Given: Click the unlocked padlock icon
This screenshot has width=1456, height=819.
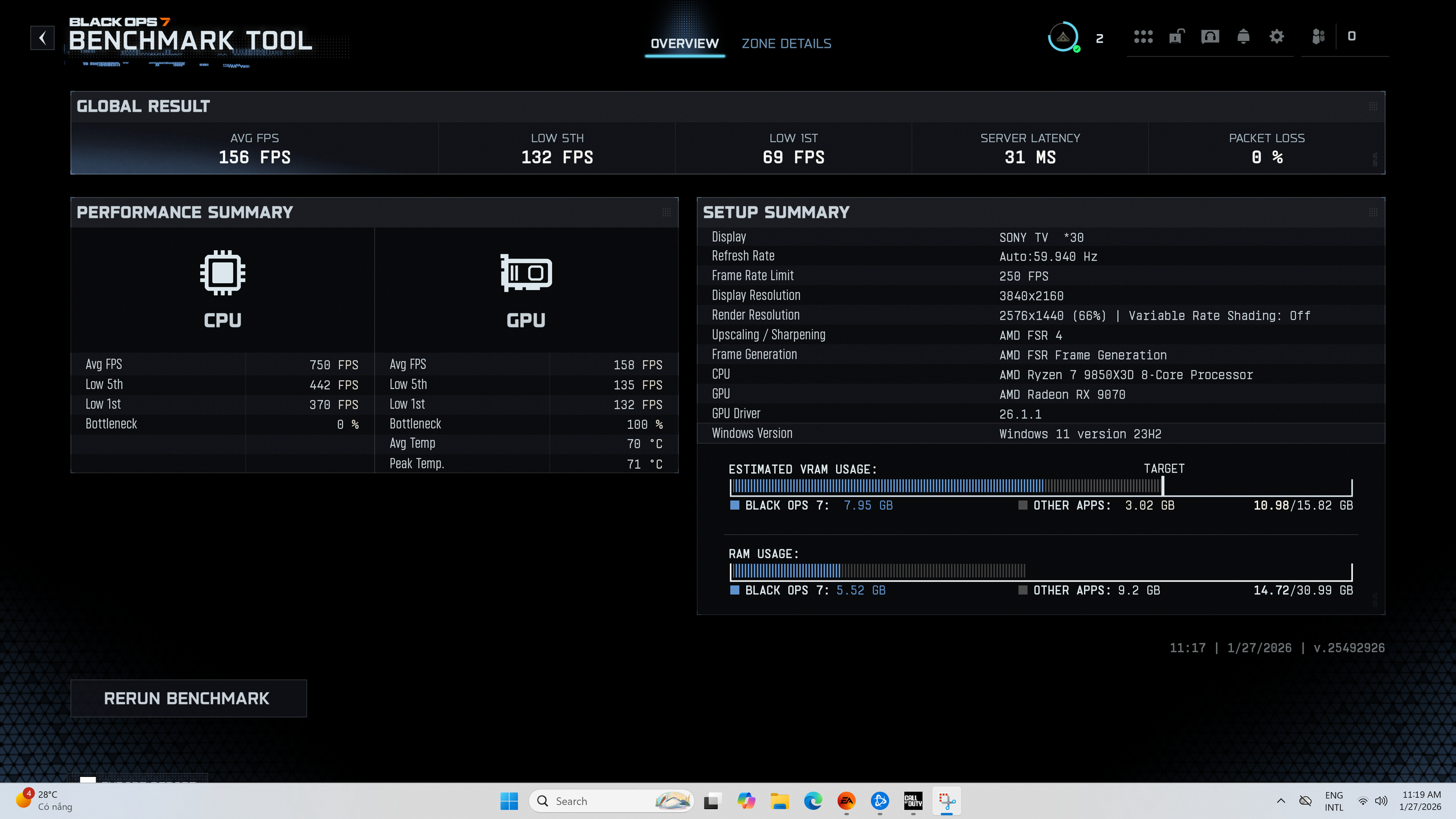Looking at the screenshot, I should click(x=1176, y=37).
